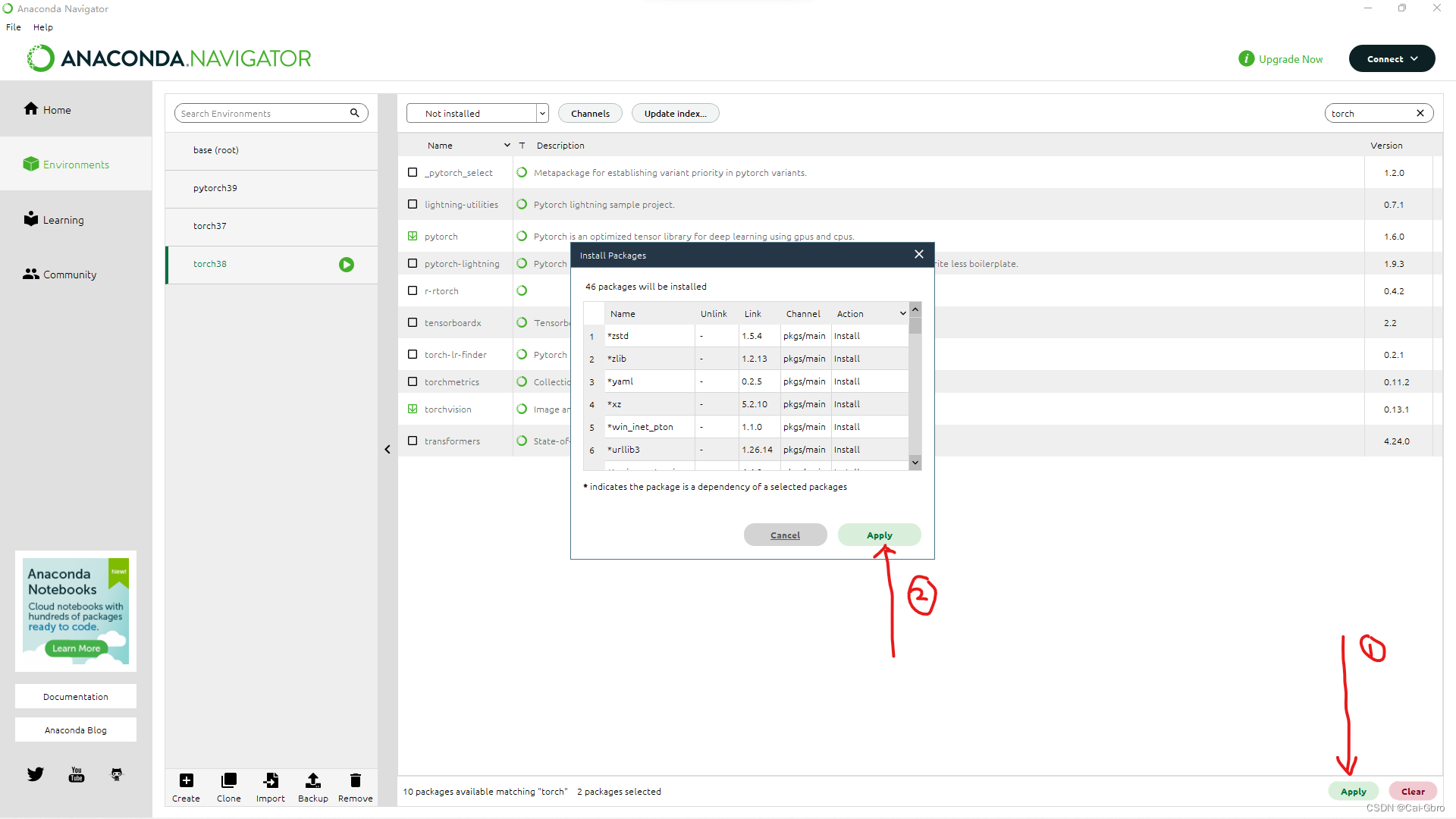The image size is (1456, 819).
Task: Check the tensorboardx package
Action: (x=413, y=322)
